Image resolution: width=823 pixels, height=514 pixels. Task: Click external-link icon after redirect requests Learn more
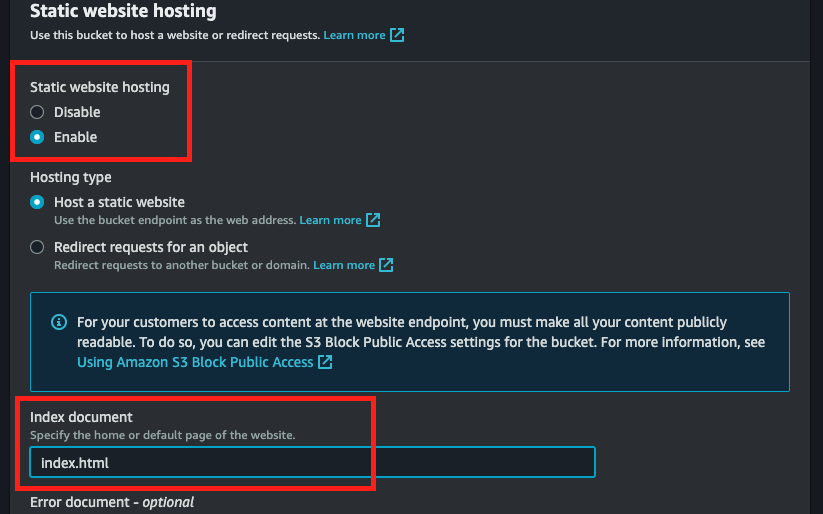pyautogui.click(x=386, y=265)
